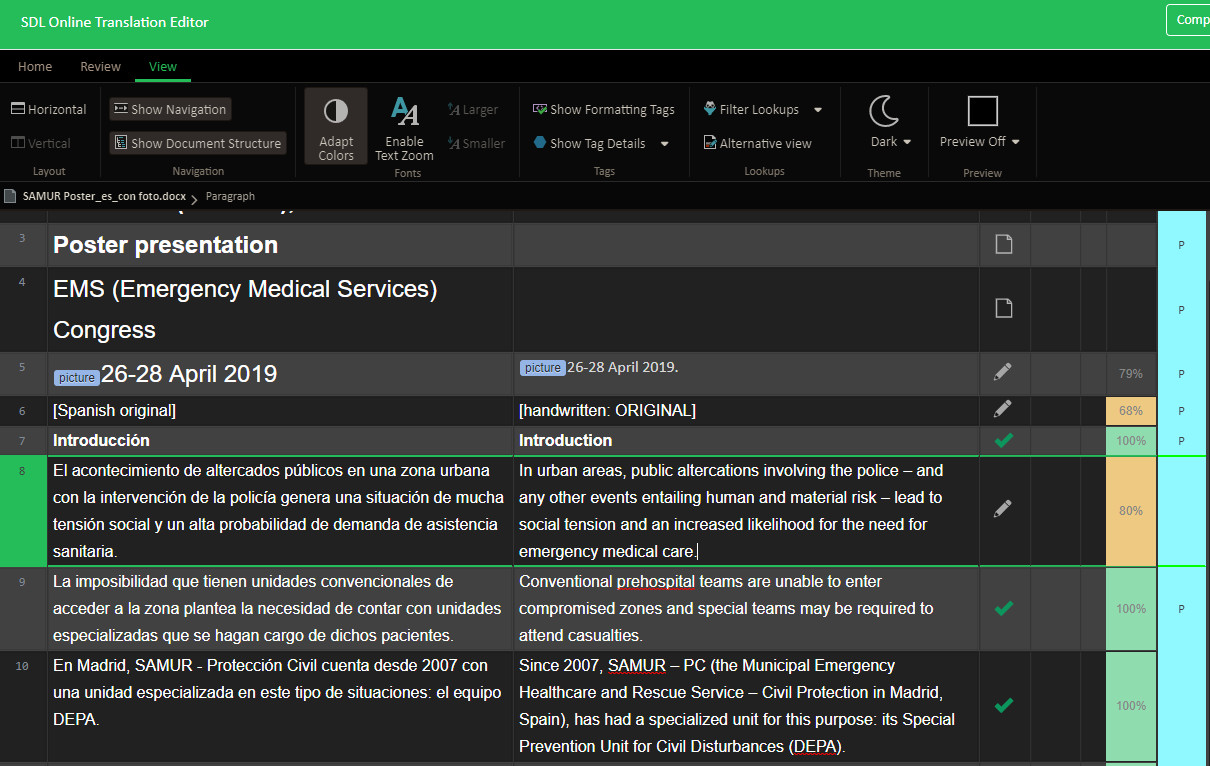Open the Preview Off dropdown
Image resolution: width=1210 pixels, height=766 pixels.
pos(981,141)
